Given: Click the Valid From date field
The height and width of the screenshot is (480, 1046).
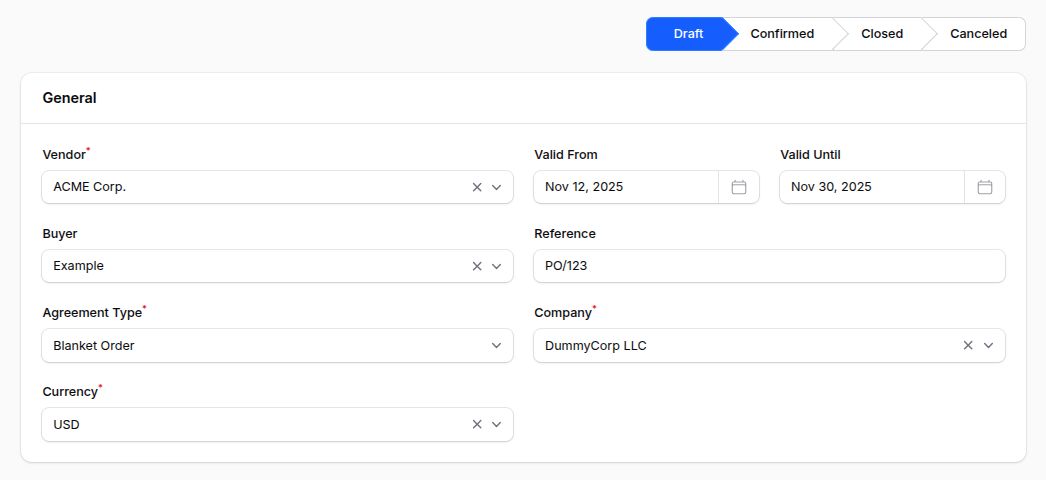Looking at the screenshot, I should (625, 187).
